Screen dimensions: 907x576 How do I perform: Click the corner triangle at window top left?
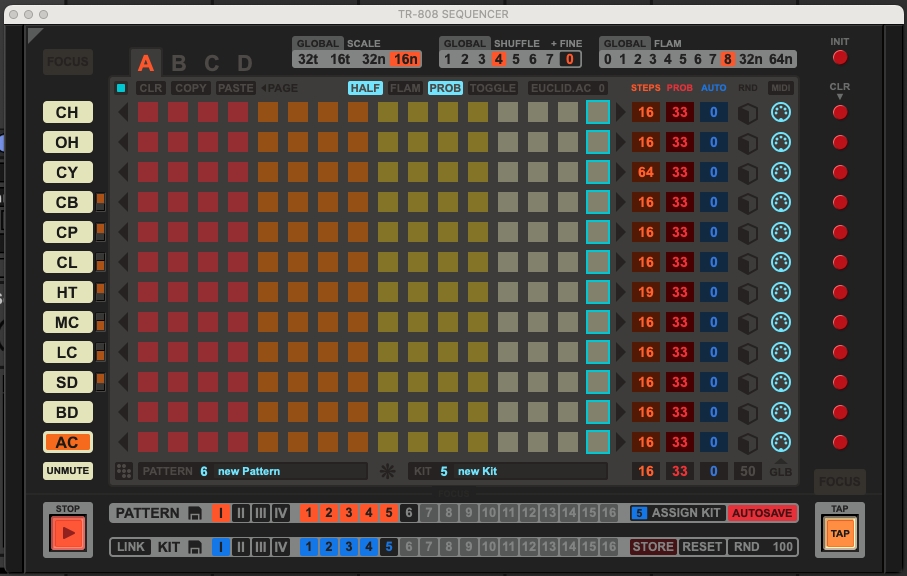pos(34,34)
